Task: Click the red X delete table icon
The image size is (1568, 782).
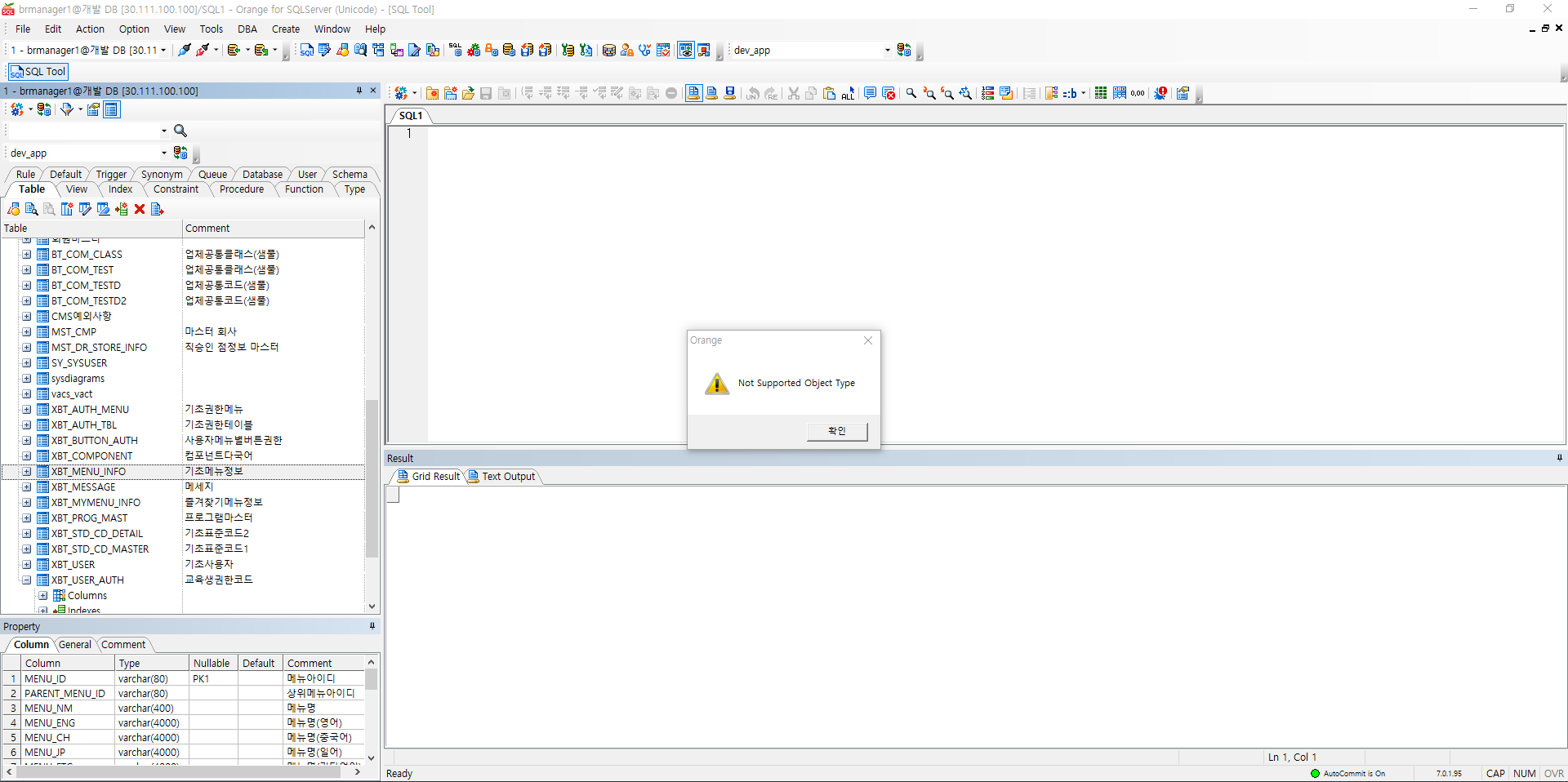Action: coord(140,210)
